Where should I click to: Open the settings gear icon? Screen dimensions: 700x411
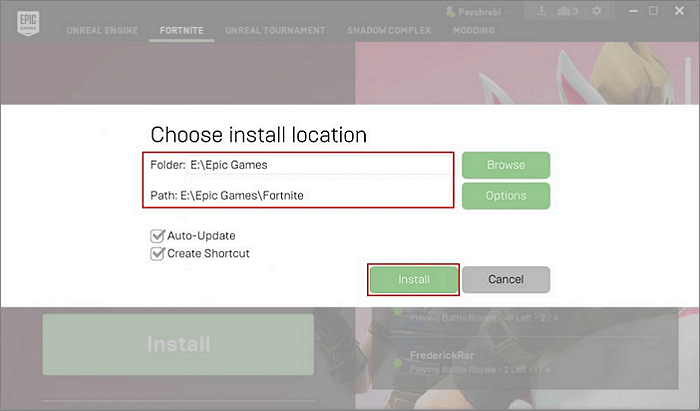click(x=596, y=11)
